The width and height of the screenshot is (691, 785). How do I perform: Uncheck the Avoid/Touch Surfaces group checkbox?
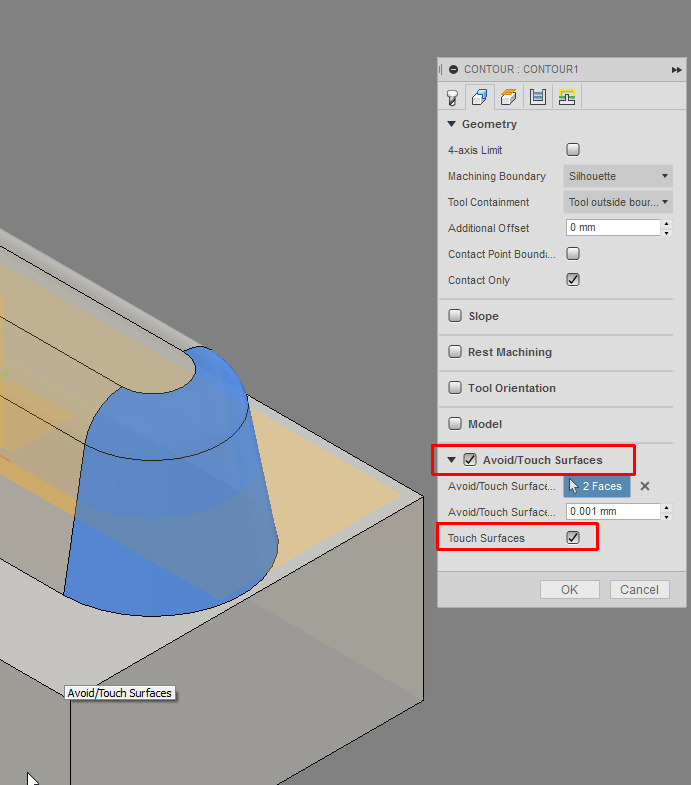pos(470,460)
